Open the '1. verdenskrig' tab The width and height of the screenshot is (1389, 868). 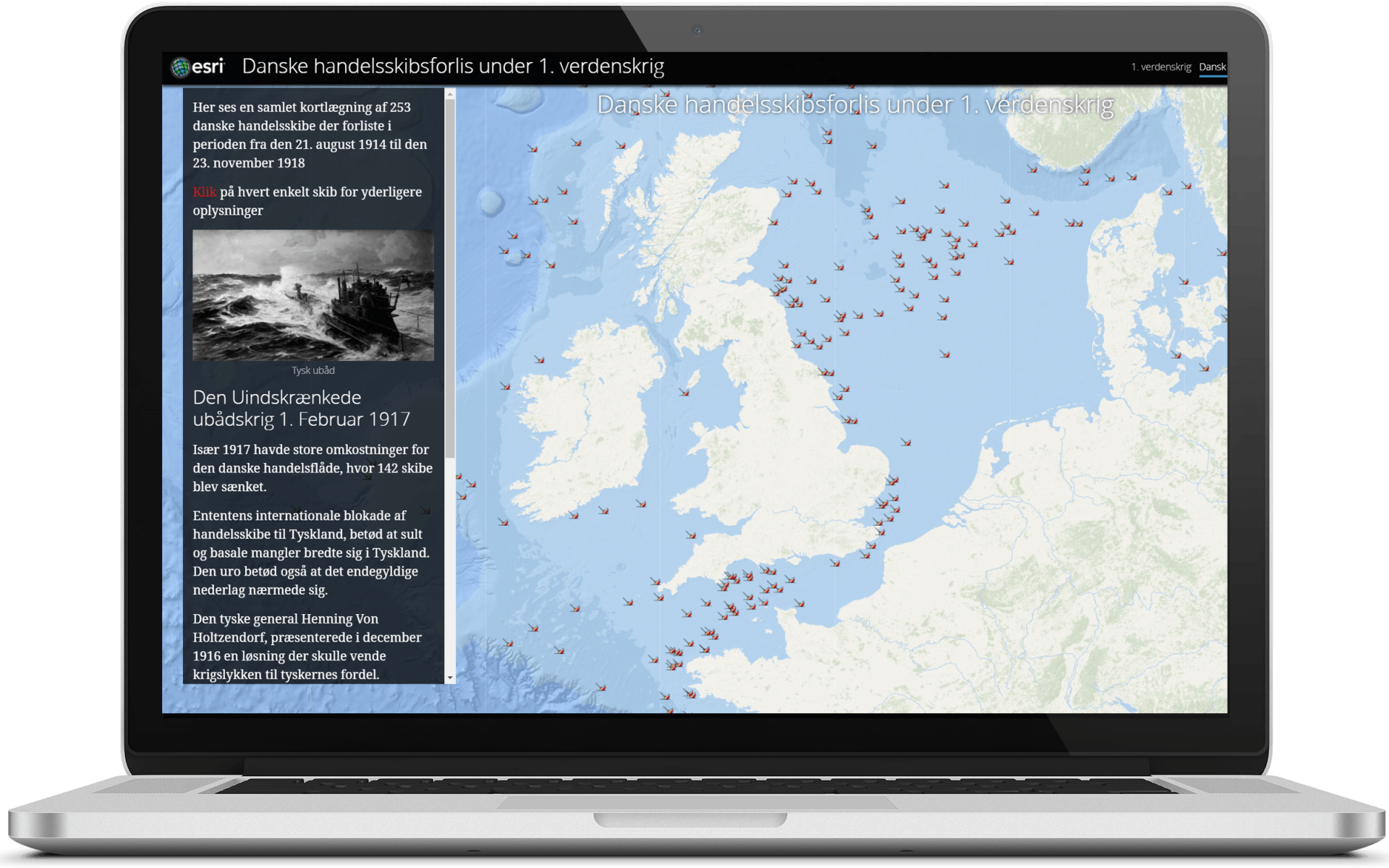[1160, 67]
